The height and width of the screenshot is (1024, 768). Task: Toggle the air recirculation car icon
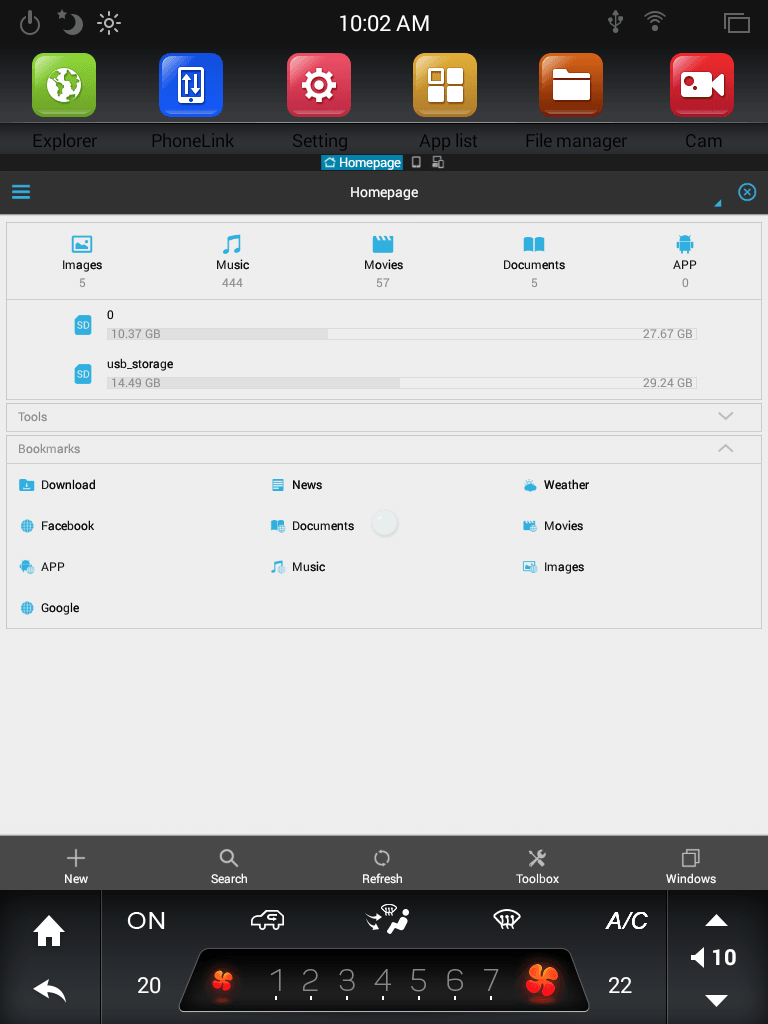[x=267, y=920]
